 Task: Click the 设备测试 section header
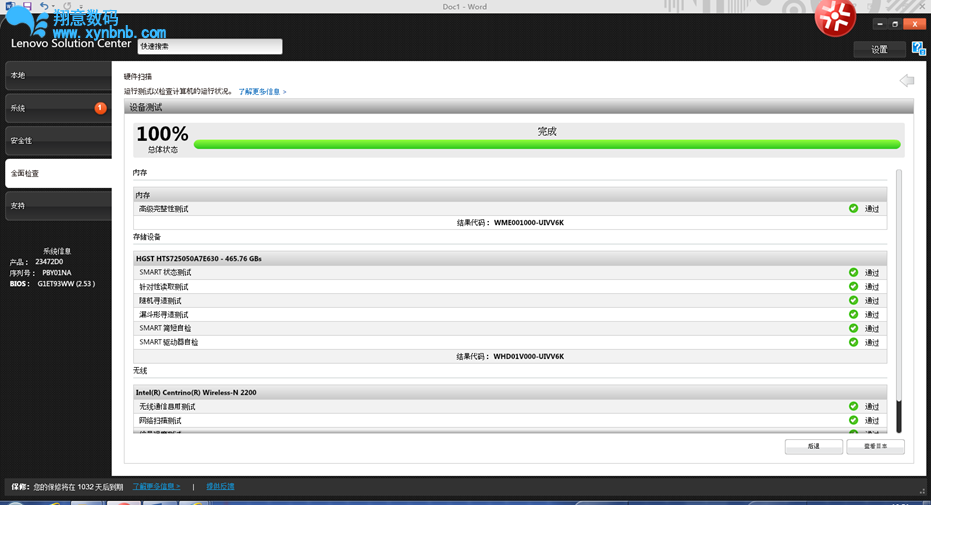tap(519, 107)
